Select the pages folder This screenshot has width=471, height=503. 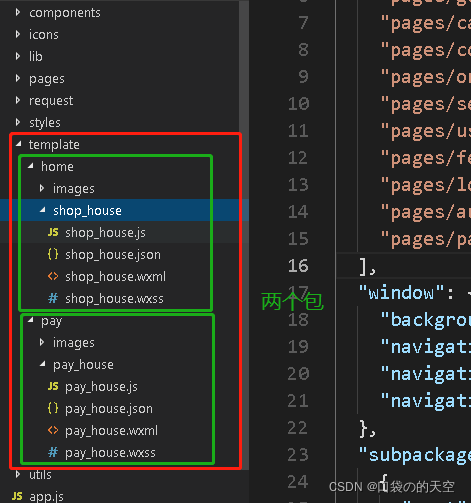click(x=47, y=79)
